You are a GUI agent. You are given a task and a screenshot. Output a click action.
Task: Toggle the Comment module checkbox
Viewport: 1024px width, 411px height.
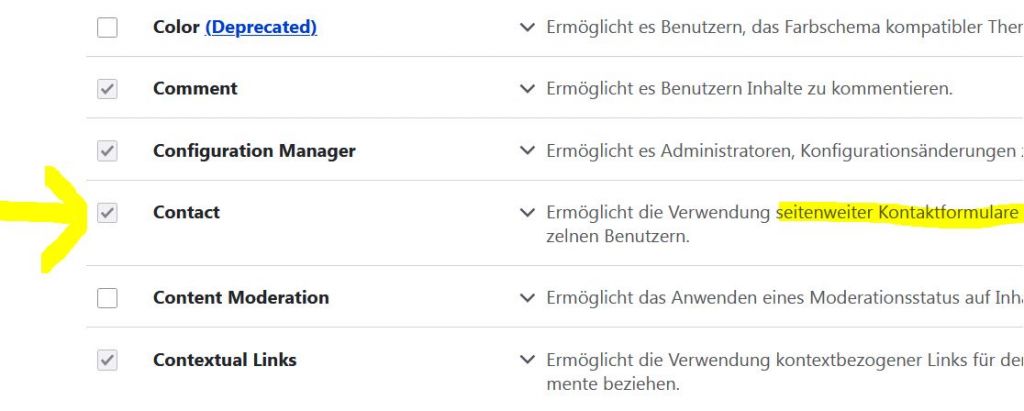(x=107, y=89)
